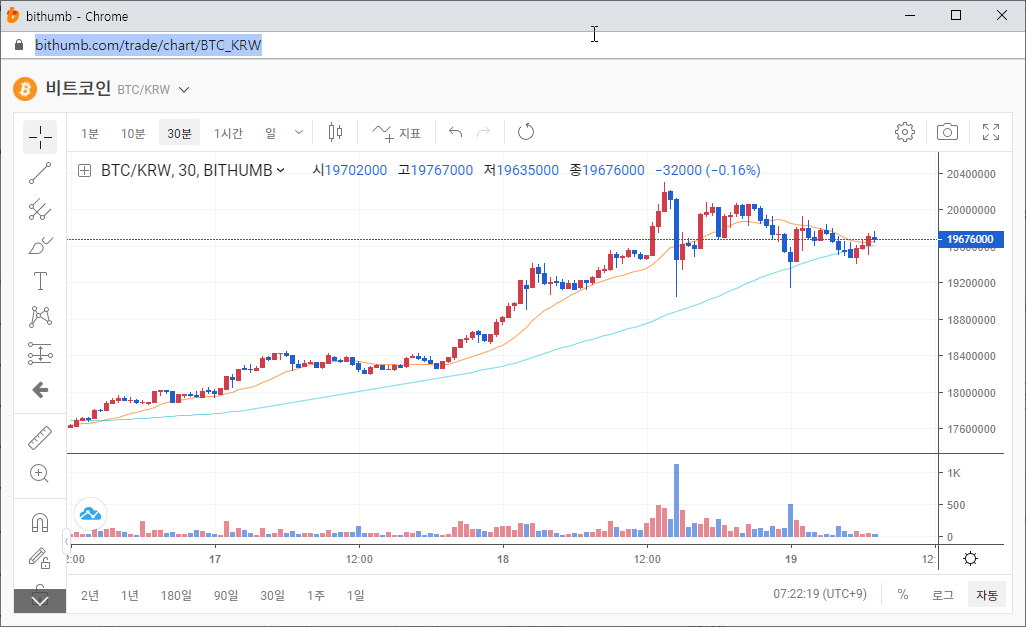Select the 30분 interval
The width and height of the screenshot is (1026, 627).
coord(179,134)
